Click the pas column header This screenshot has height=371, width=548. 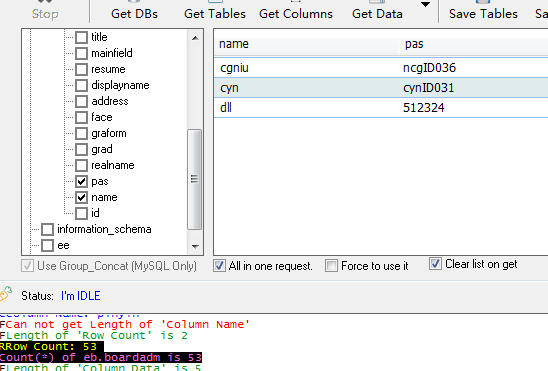click(x=474, y=44)
